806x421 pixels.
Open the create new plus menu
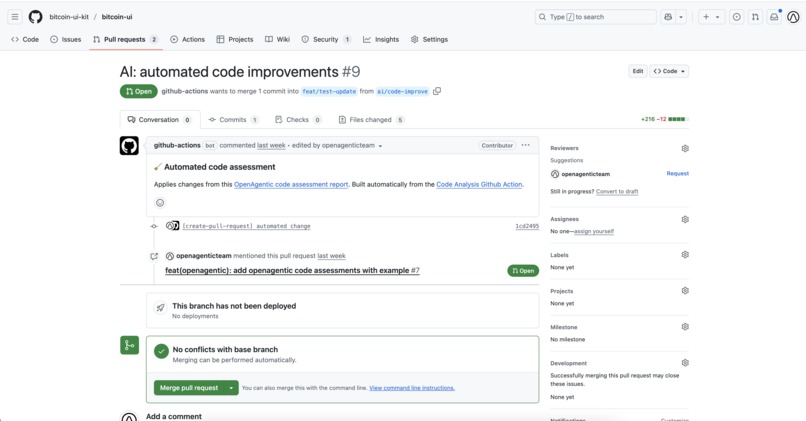[x=711, y=17]
